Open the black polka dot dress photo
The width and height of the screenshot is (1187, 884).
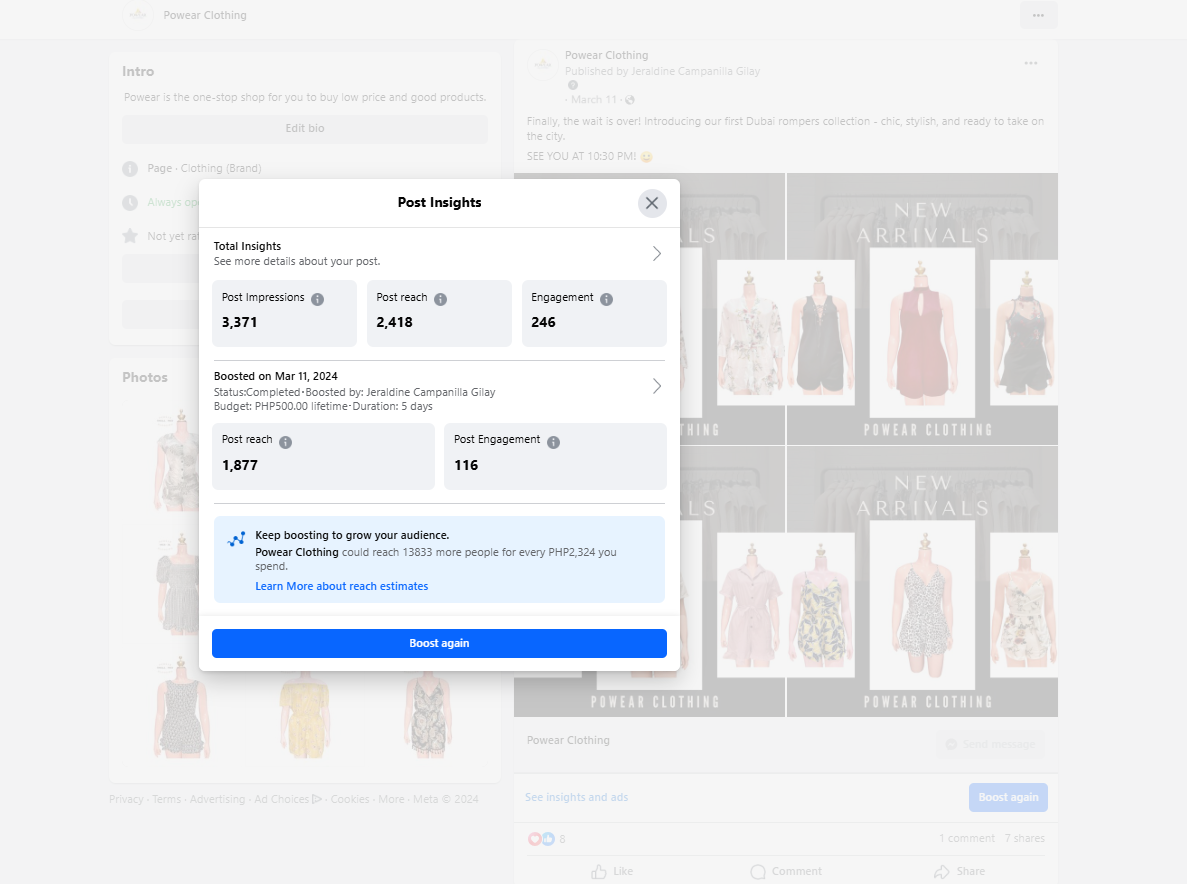click(x=182, y=708)
